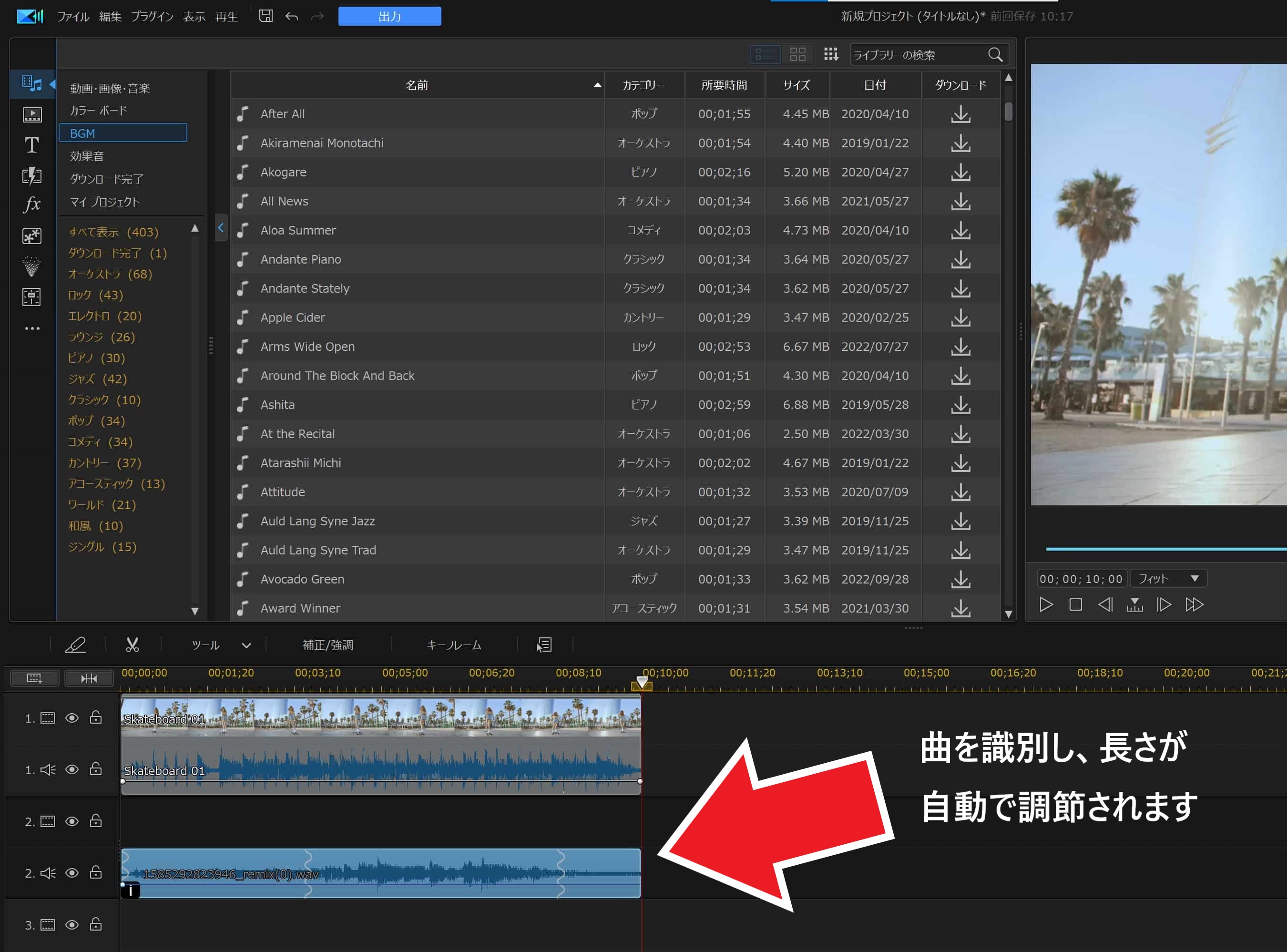This screenshot has height=952, width=1287.
Task: Lock audio track 2
Action: 96,872
